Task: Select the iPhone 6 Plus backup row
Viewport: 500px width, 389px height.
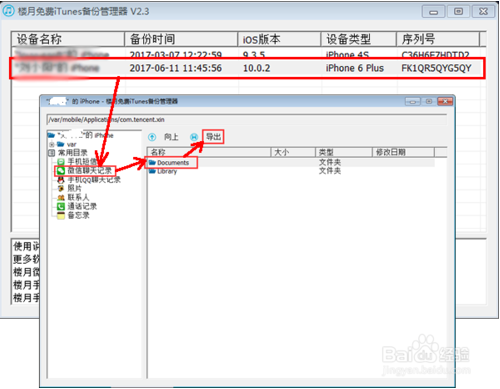Action: [247, 68]
